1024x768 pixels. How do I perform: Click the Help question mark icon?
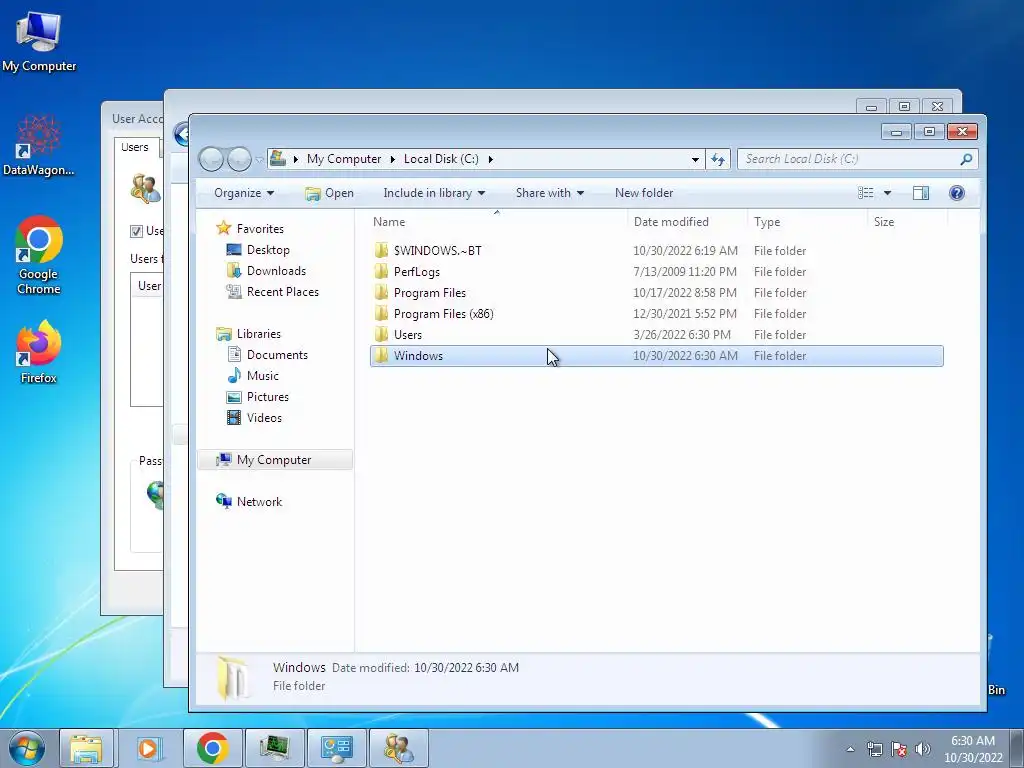tap(957, 193)
